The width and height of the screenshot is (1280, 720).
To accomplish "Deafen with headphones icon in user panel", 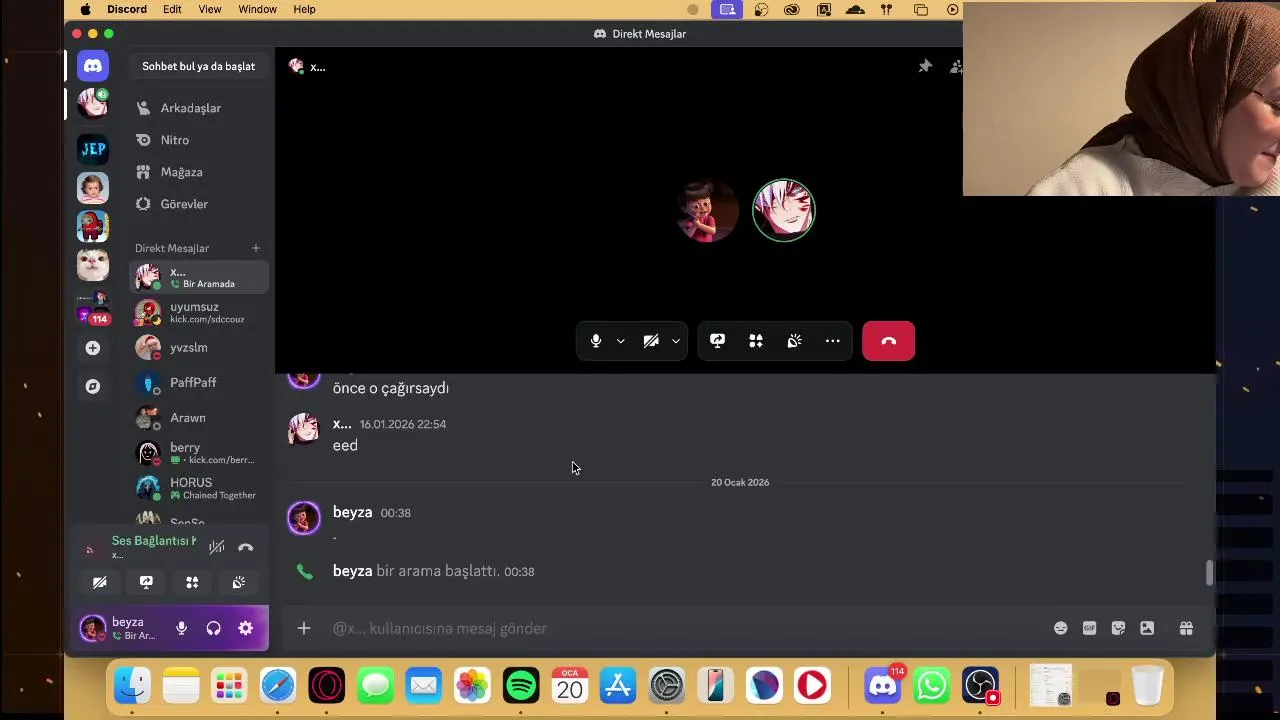I will [213, 628].
